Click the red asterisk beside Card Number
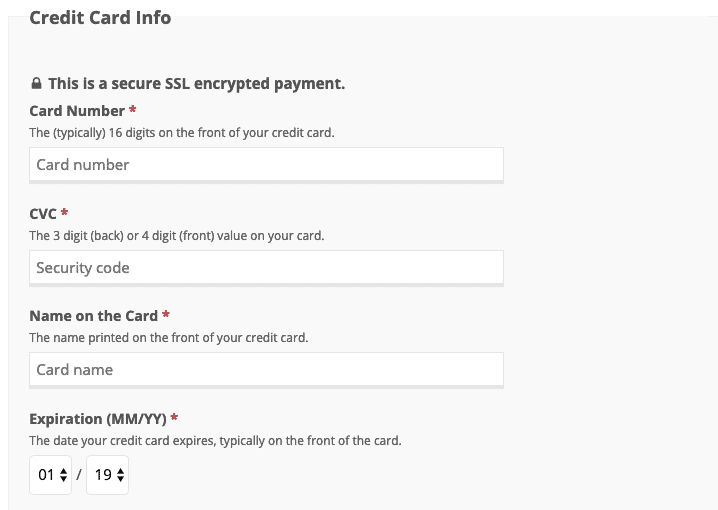The height and width of the screenshot is (510, 718). coord(132,109)
